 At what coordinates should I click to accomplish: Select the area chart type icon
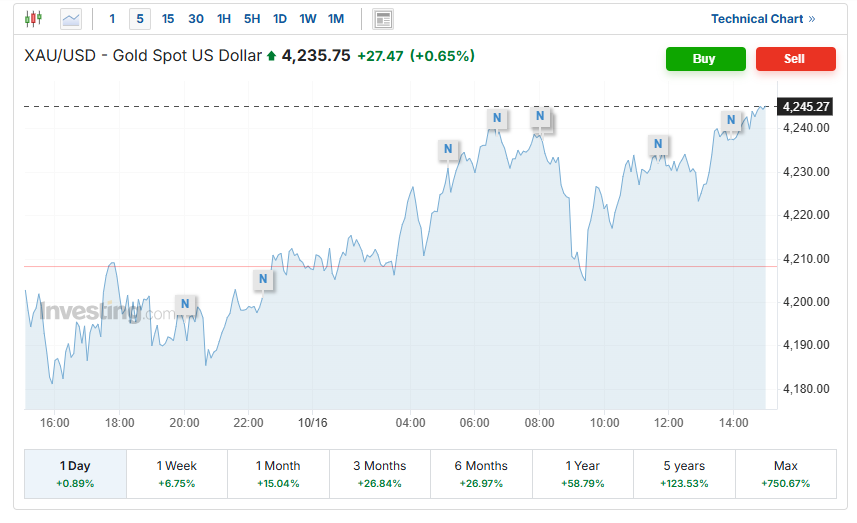(71, 19)
